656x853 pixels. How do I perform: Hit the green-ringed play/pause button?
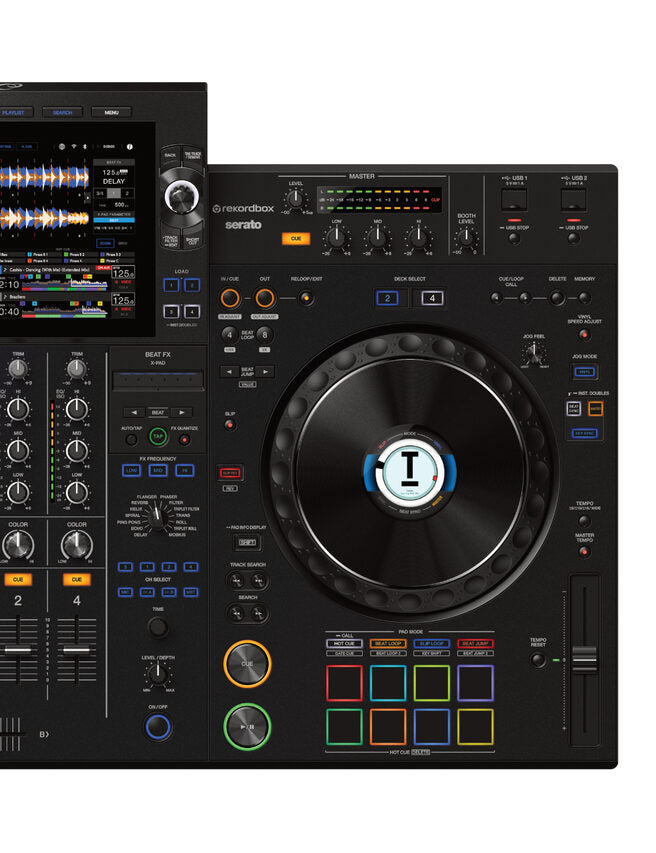[x=247, y=726]
